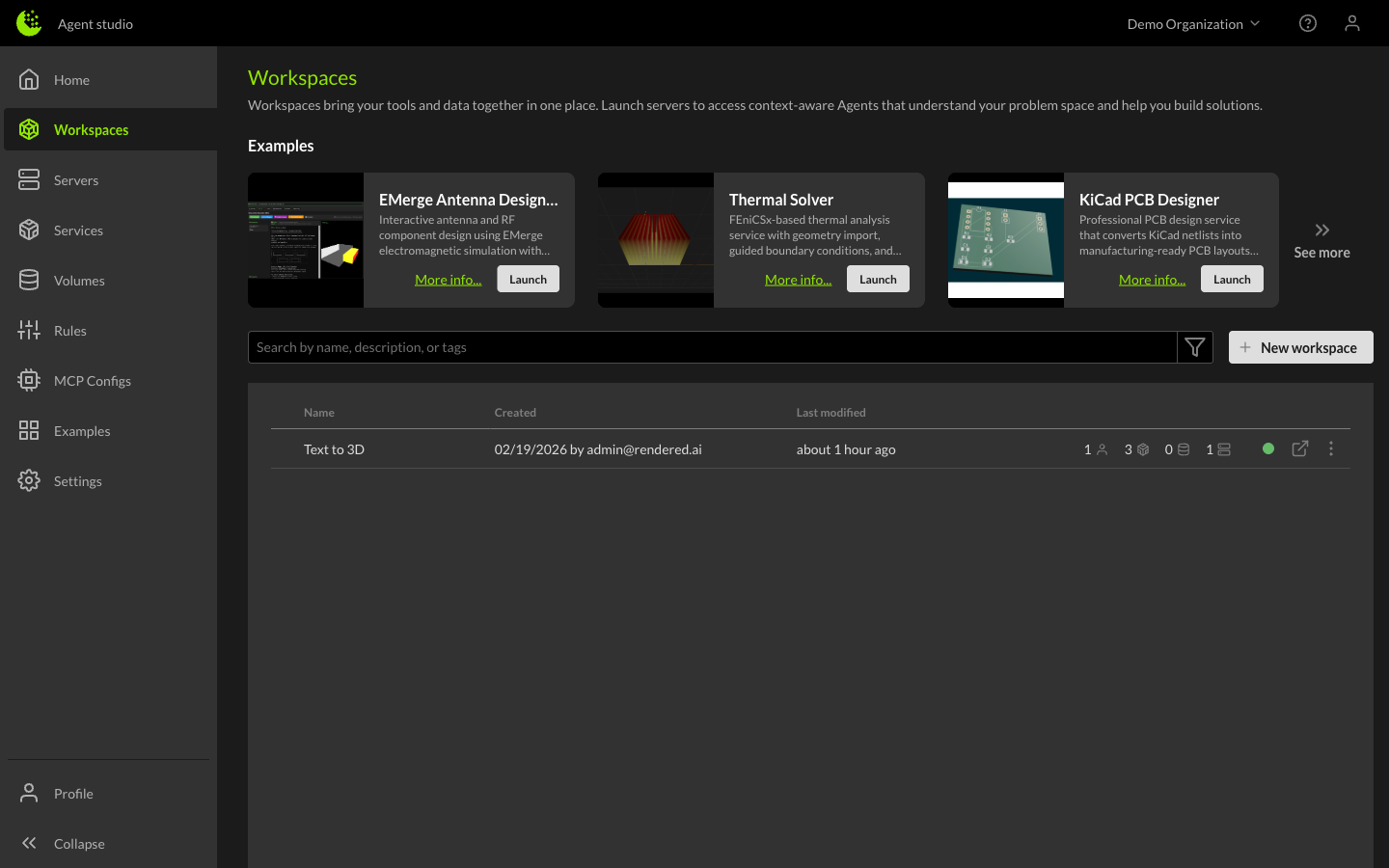Open the kebab menu on the Text to 3D row

pyautogui.click(x=1331, y=448)
